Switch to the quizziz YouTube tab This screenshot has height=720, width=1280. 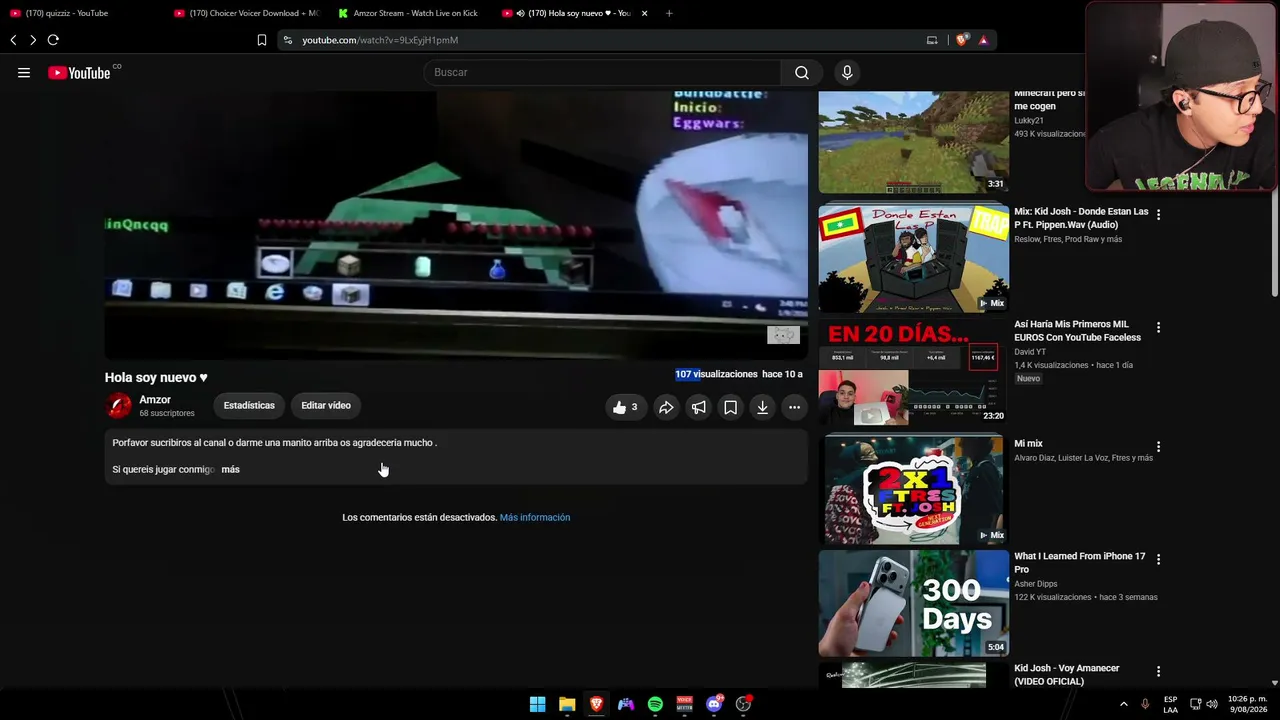(80, 13)
